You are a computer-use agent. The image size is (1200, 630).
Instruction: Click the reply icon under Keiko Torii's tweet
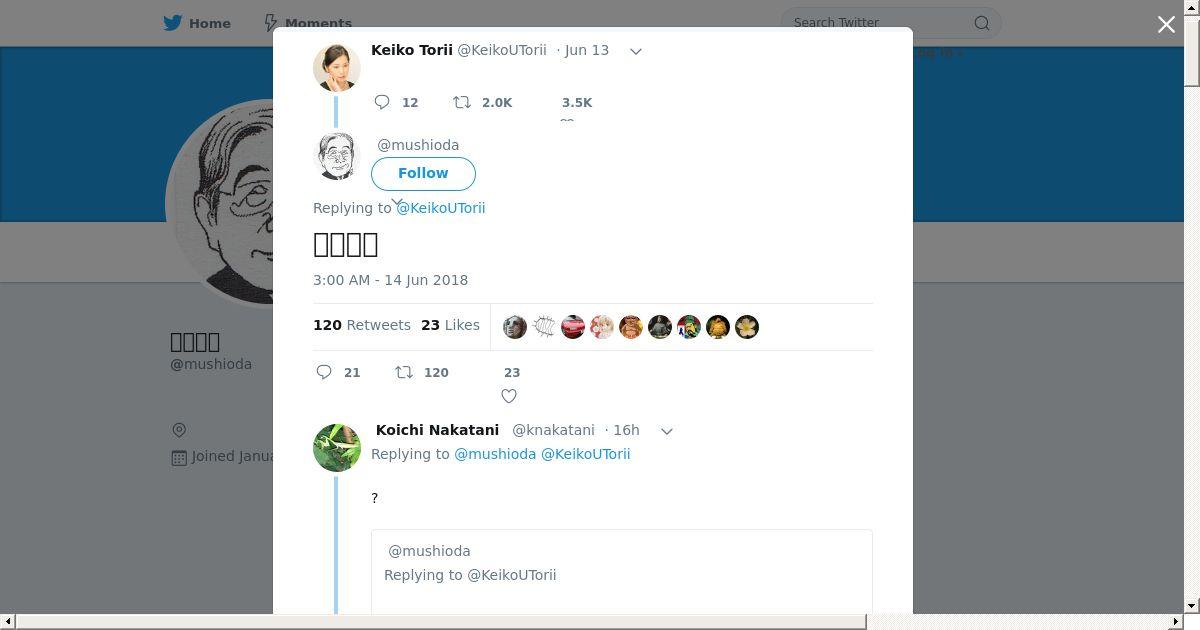click(382, 102)
